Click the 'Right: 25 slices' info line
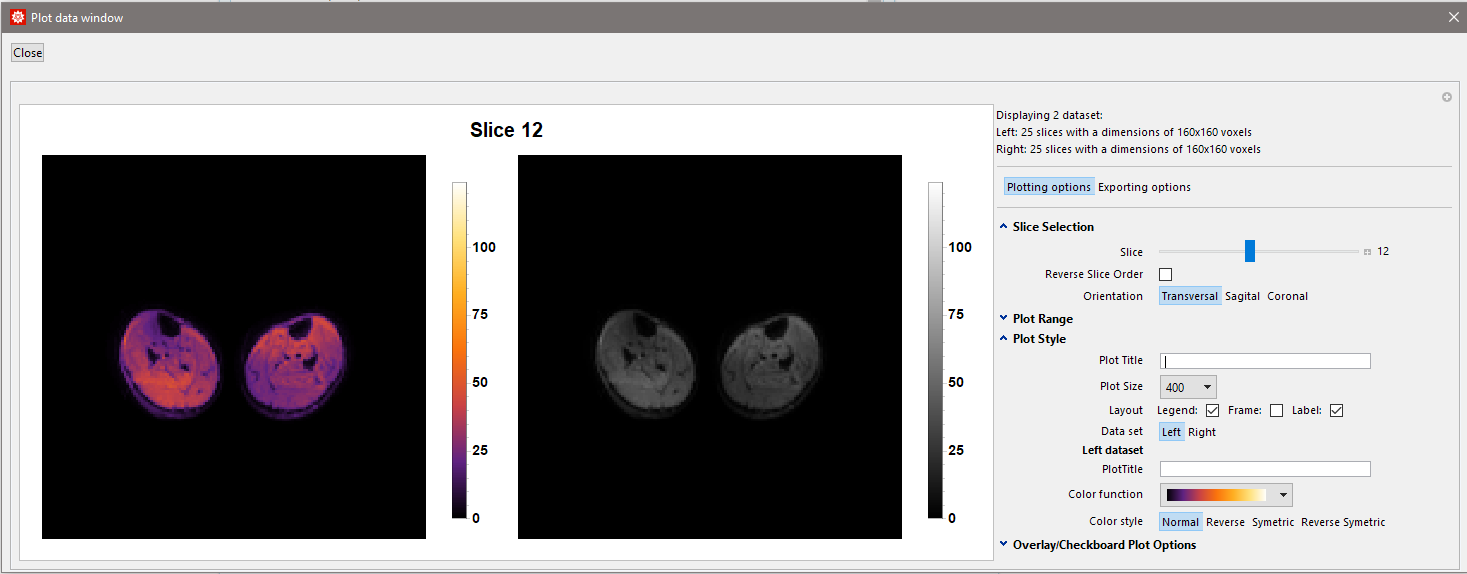The height and width of the screenshot is (574, 1467). point(1128,149)
